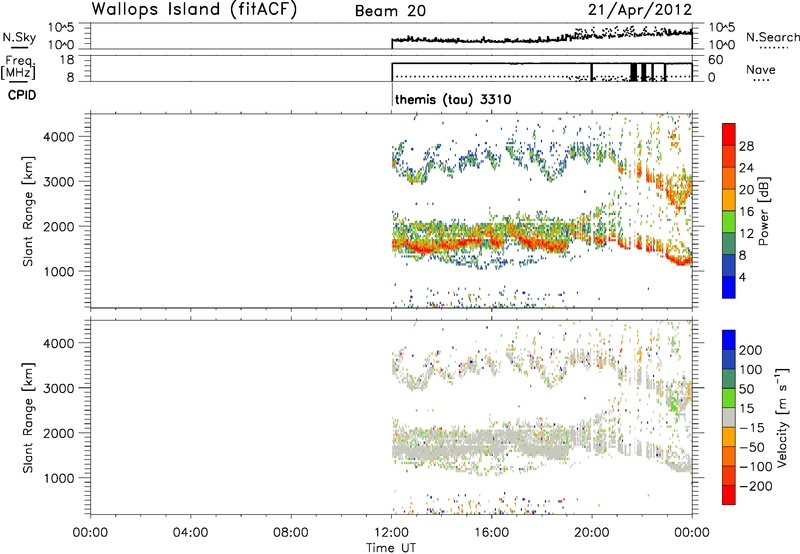The image size is (800, 554).
Task: Click the velocity panel 'Slant Range [km]' label
Action: 28,417
